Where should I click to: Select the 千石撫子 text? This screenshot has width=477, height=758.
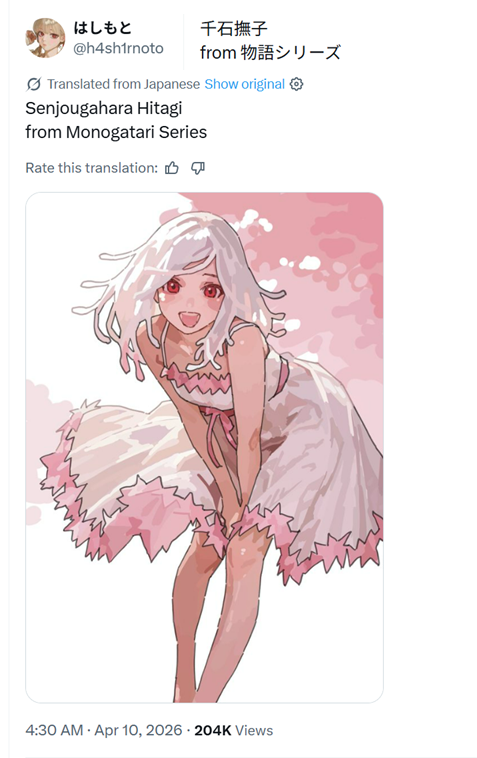(234, 29)
